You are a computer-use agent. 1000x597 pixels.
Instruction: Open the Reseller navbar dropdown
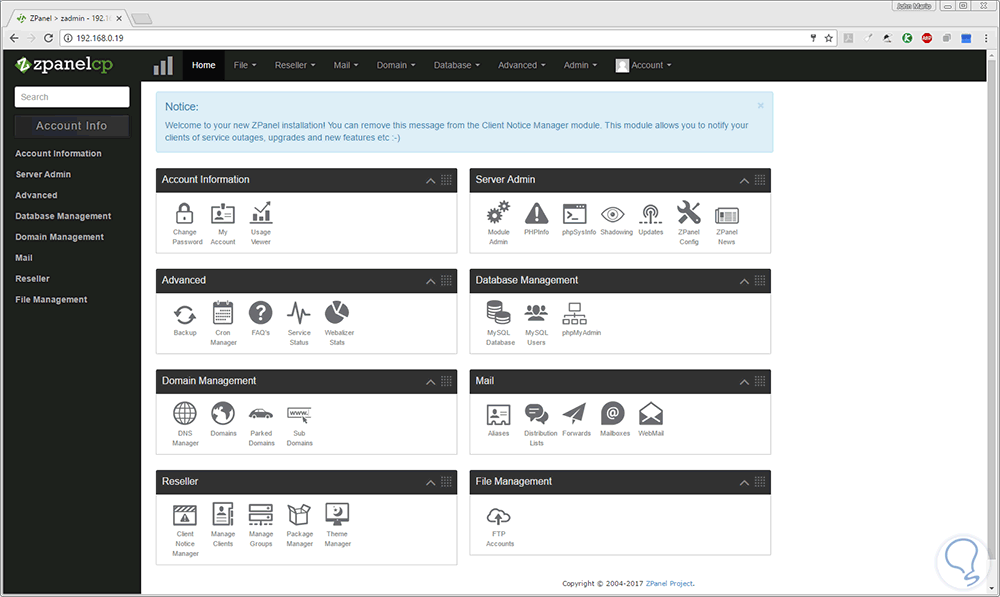295,65
